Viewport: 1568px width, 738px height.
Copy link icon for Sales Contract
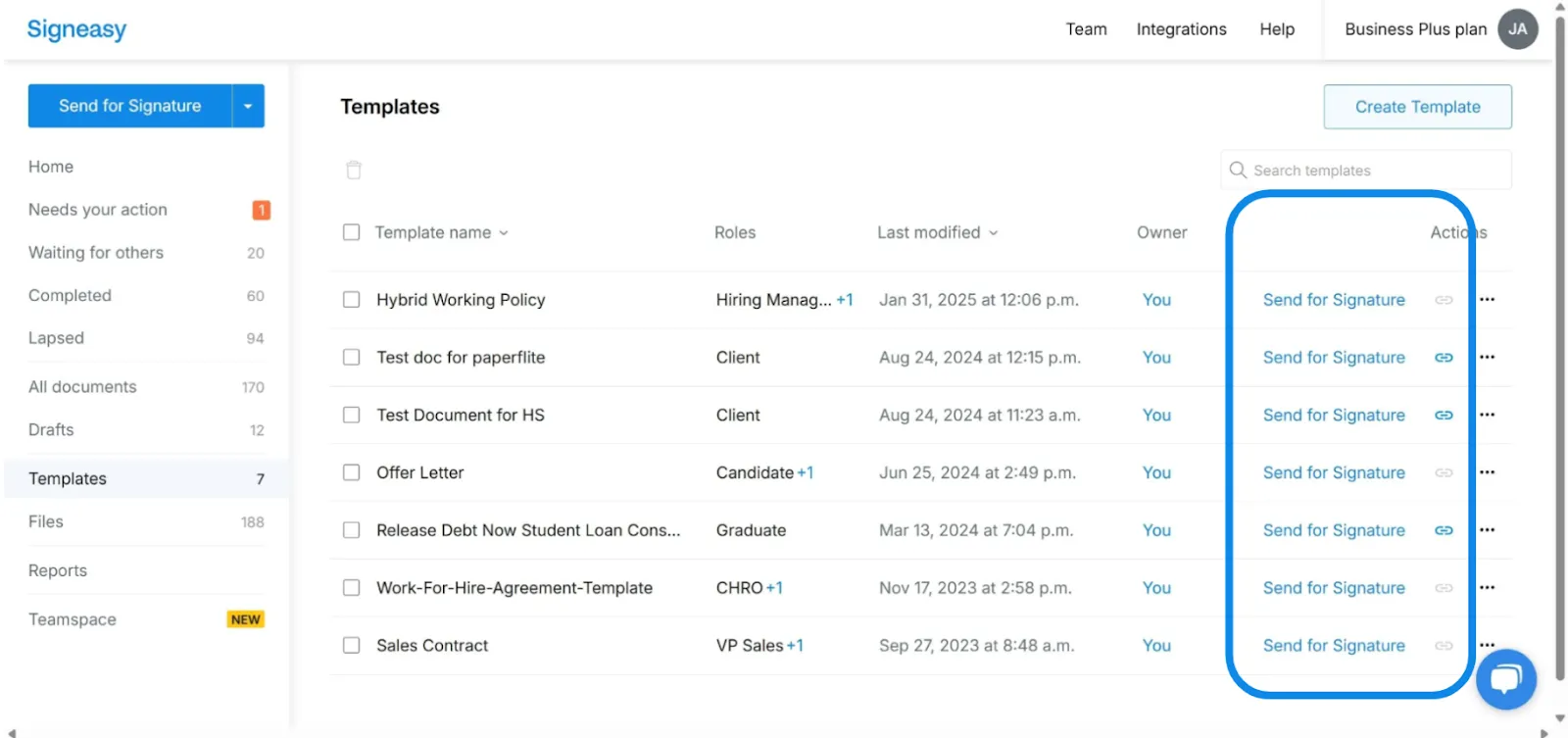(x=1444, y=646)
